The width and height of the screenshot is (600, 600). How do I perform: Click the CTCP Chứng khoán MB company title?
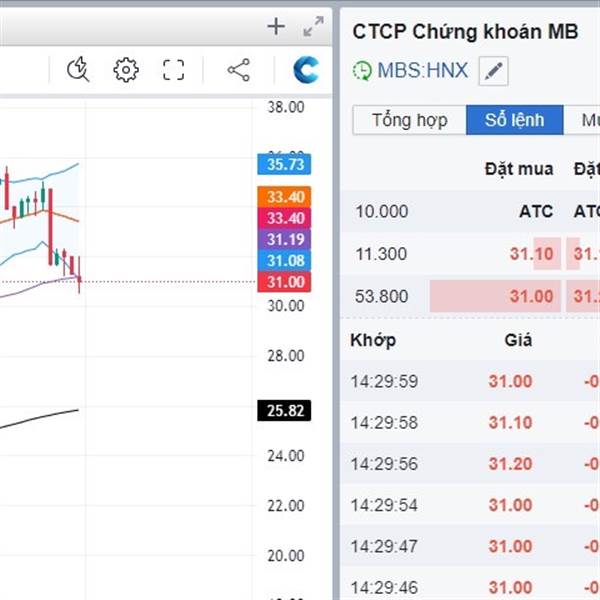click(x=465, y=32)
